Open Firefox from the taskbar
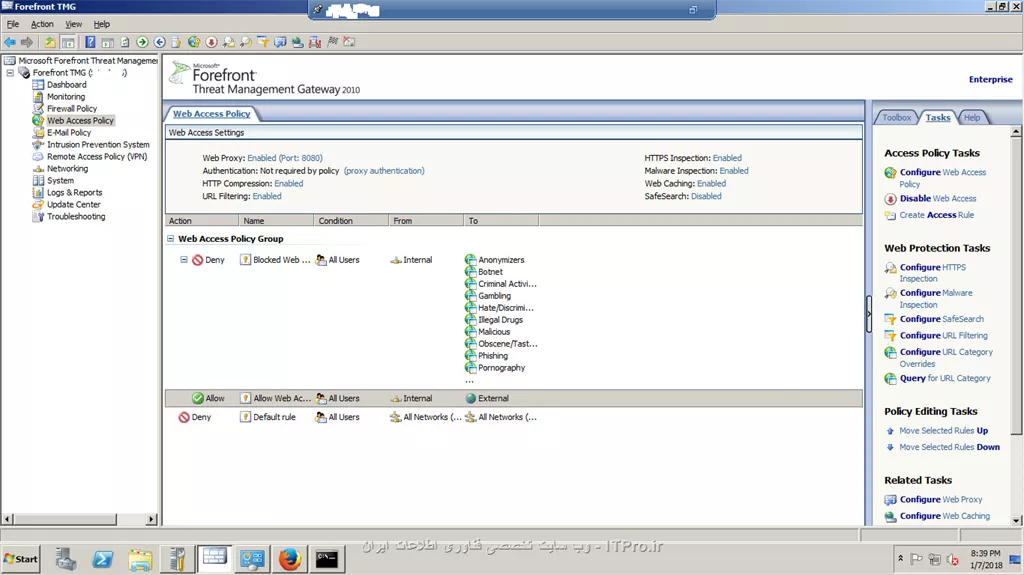 coord(290,559)
